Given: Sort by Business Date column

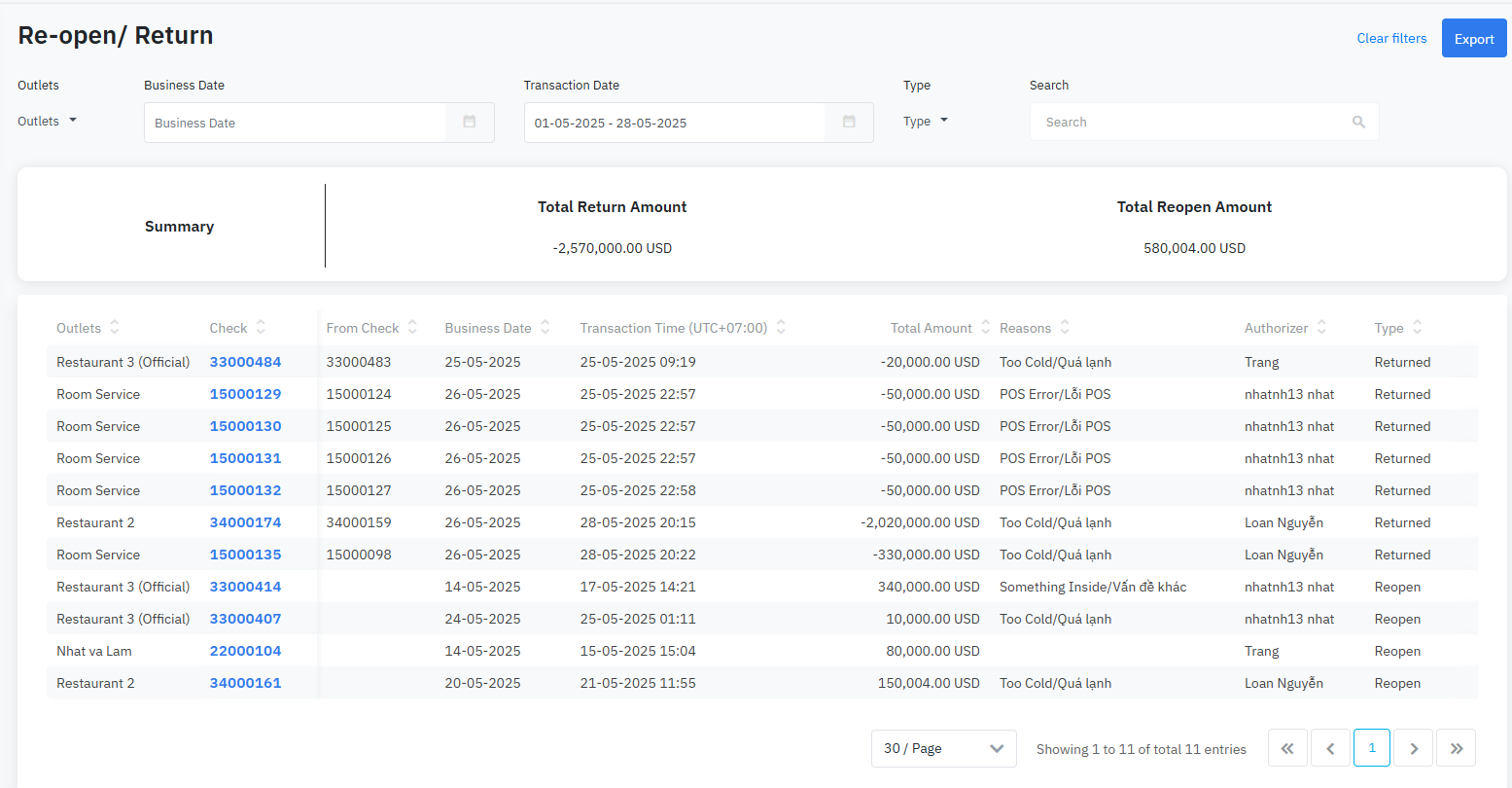Looking at the screenshot, I should 545,328.
